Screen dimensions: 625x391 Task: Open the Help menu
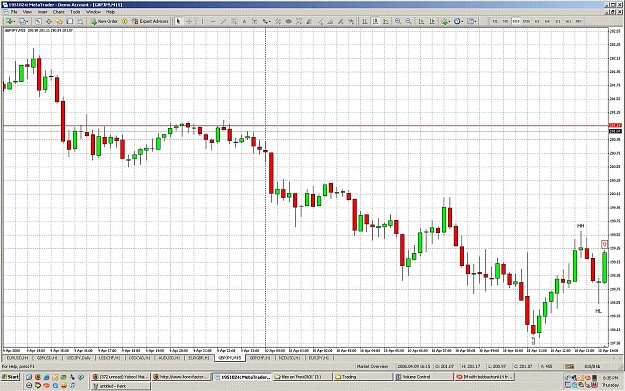(110, 12)
